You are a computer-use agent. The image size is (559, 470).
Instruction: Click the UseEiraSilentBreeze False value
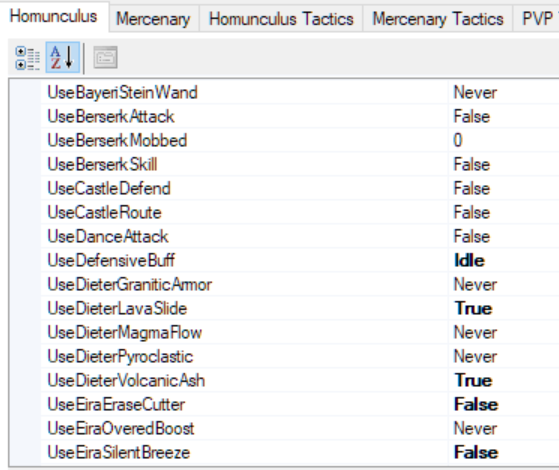[x=476, y=452]
